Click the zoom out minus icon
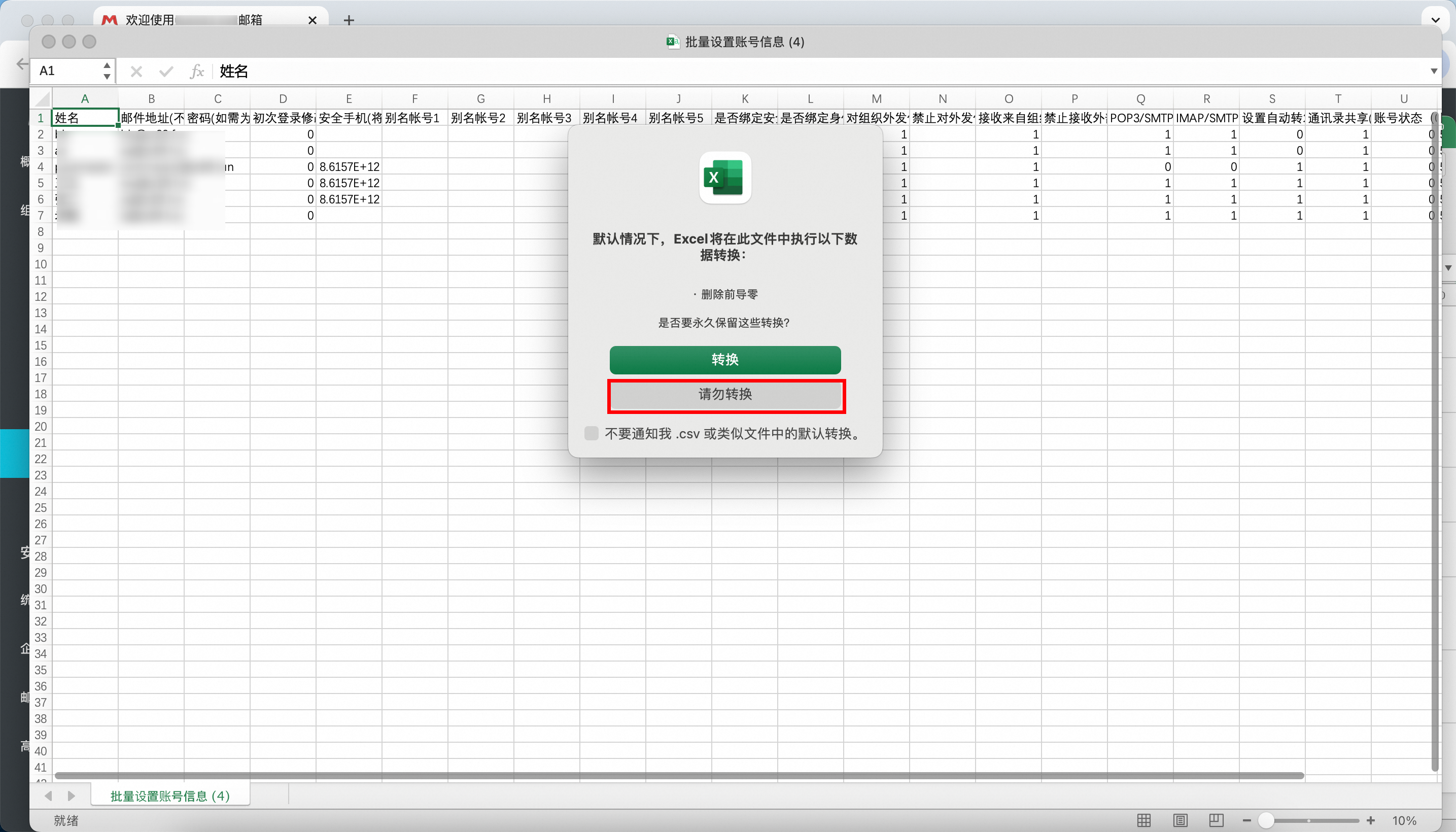The height and width of the screenshot is (832, 1456). click(1246, 820)
